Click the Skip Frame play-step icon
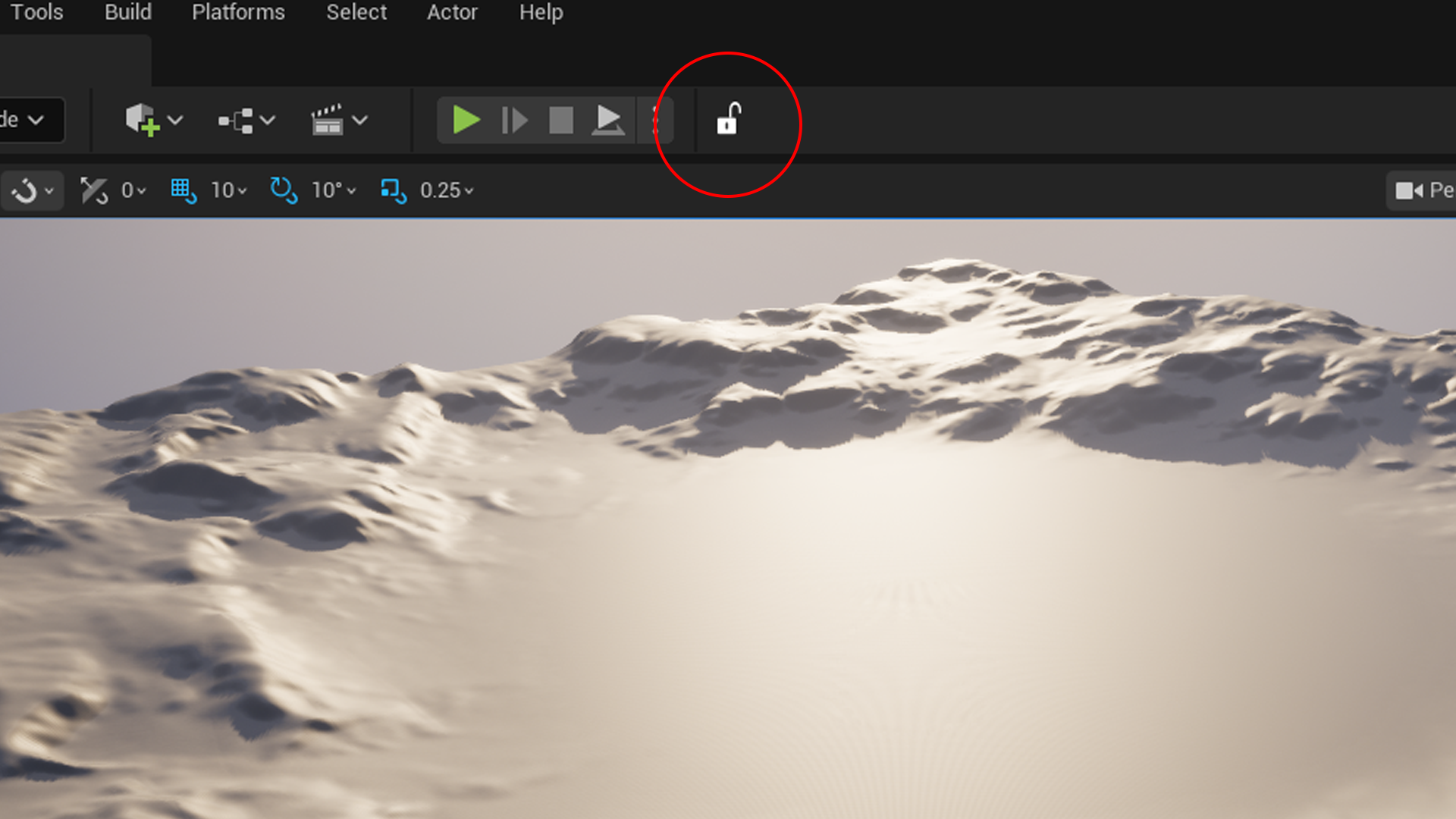This screenshot has height=819, width=1456. click(x=514, y=120)
